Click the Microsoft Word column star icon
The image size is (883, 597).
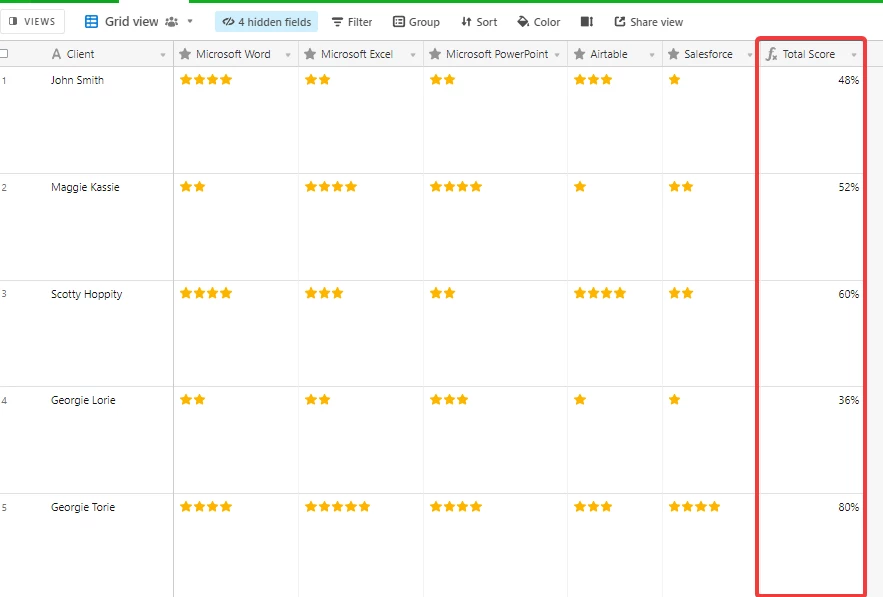[x=185, y=54]
